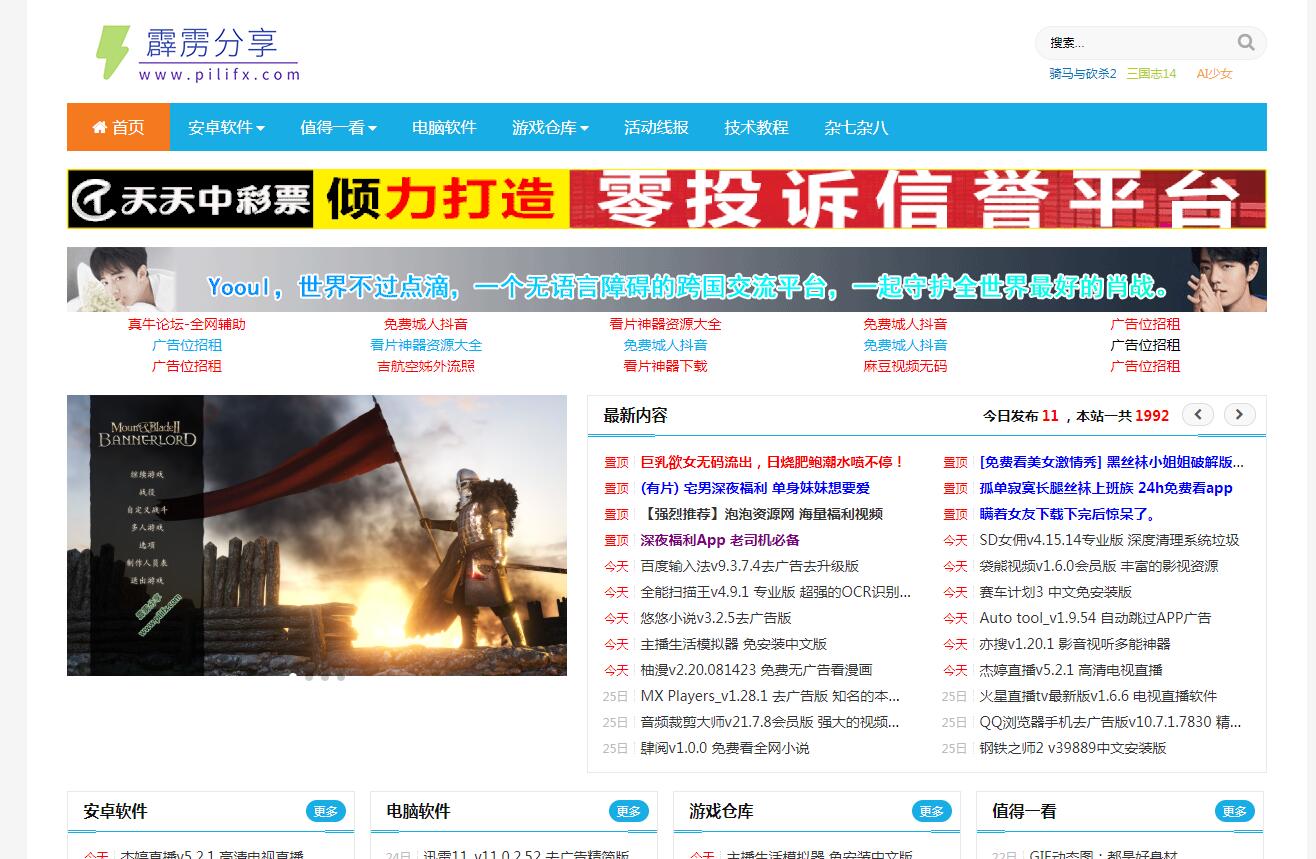Screen dimensions: 1316x859
Task: Click the 骑马与砍杀2 hot search tag
Action: click(x=1082, y=74)
